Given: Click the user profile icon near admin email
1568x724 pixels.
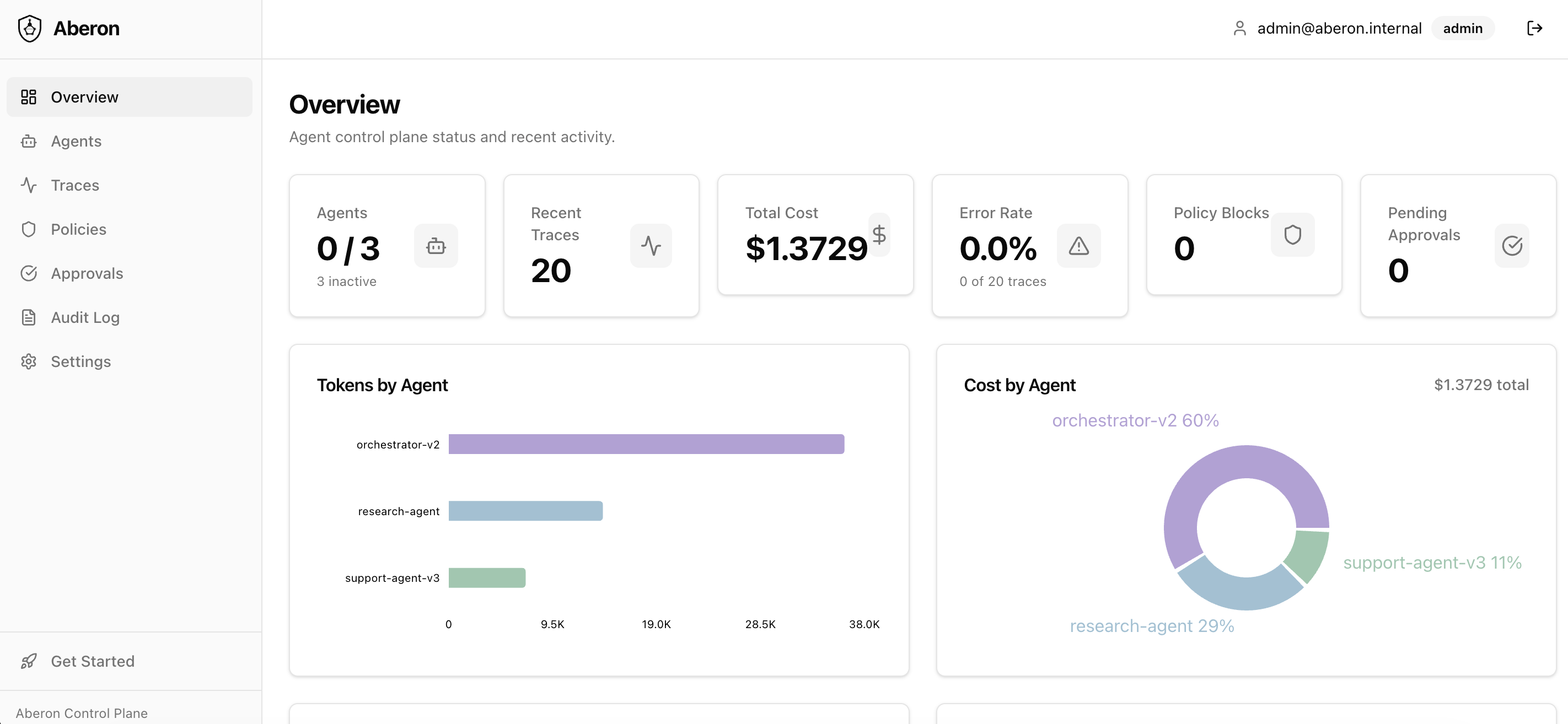Looking at the screenshot, I should click(1241, 28).
